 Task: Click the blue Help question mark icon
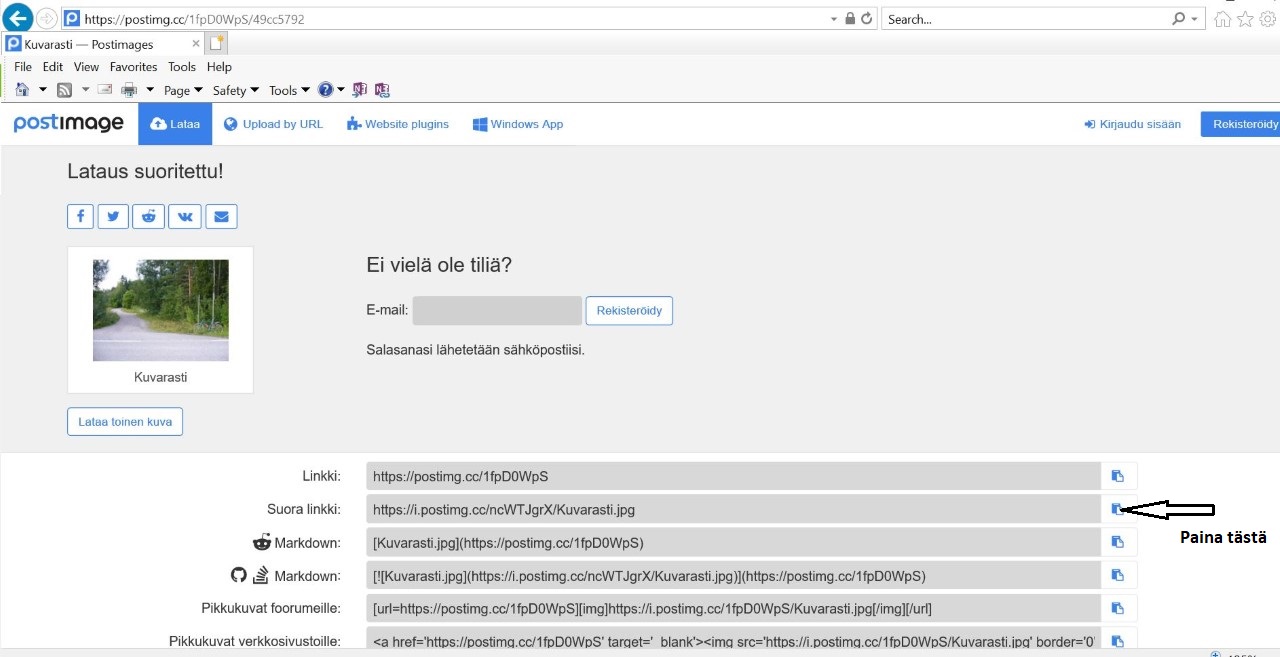tap(325, 90)
